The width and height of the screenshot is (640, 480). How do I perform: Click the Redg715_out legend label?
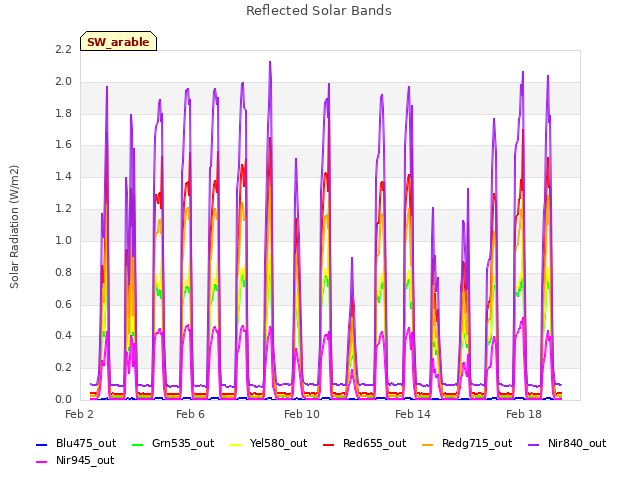tap(477, 443)
